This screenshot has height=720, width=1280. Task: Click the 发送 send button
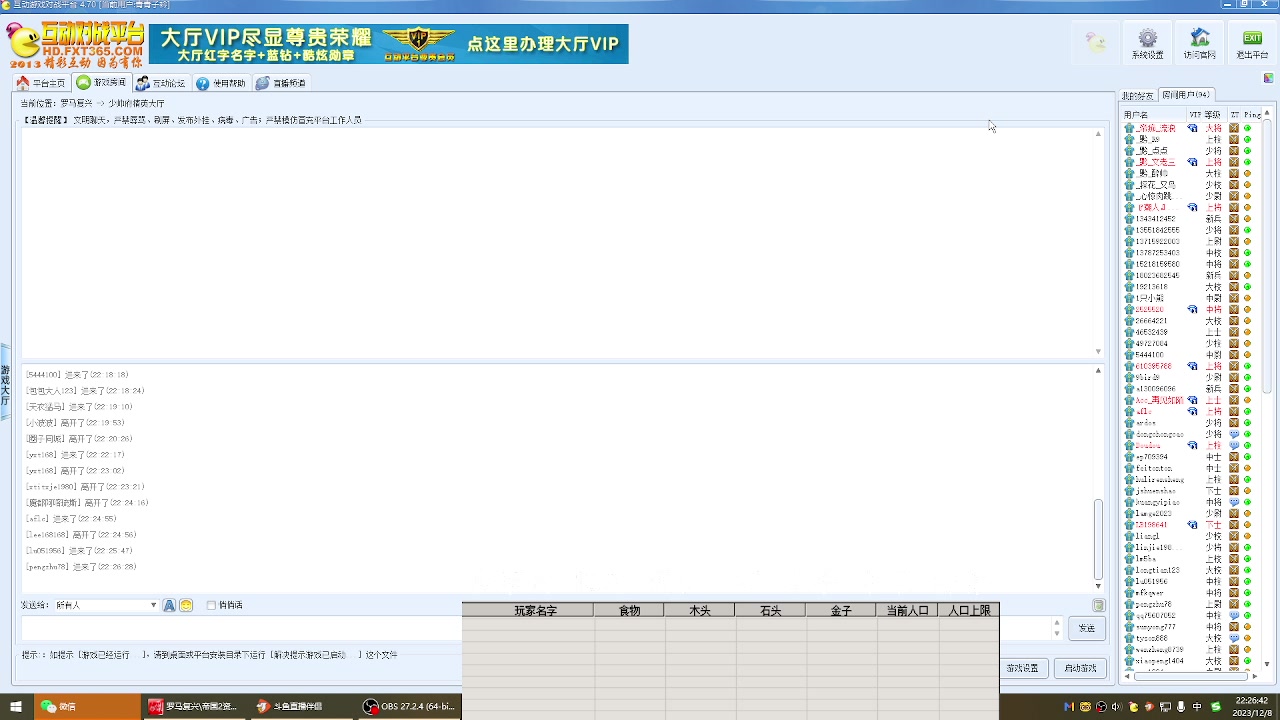tap(1086, 628)
